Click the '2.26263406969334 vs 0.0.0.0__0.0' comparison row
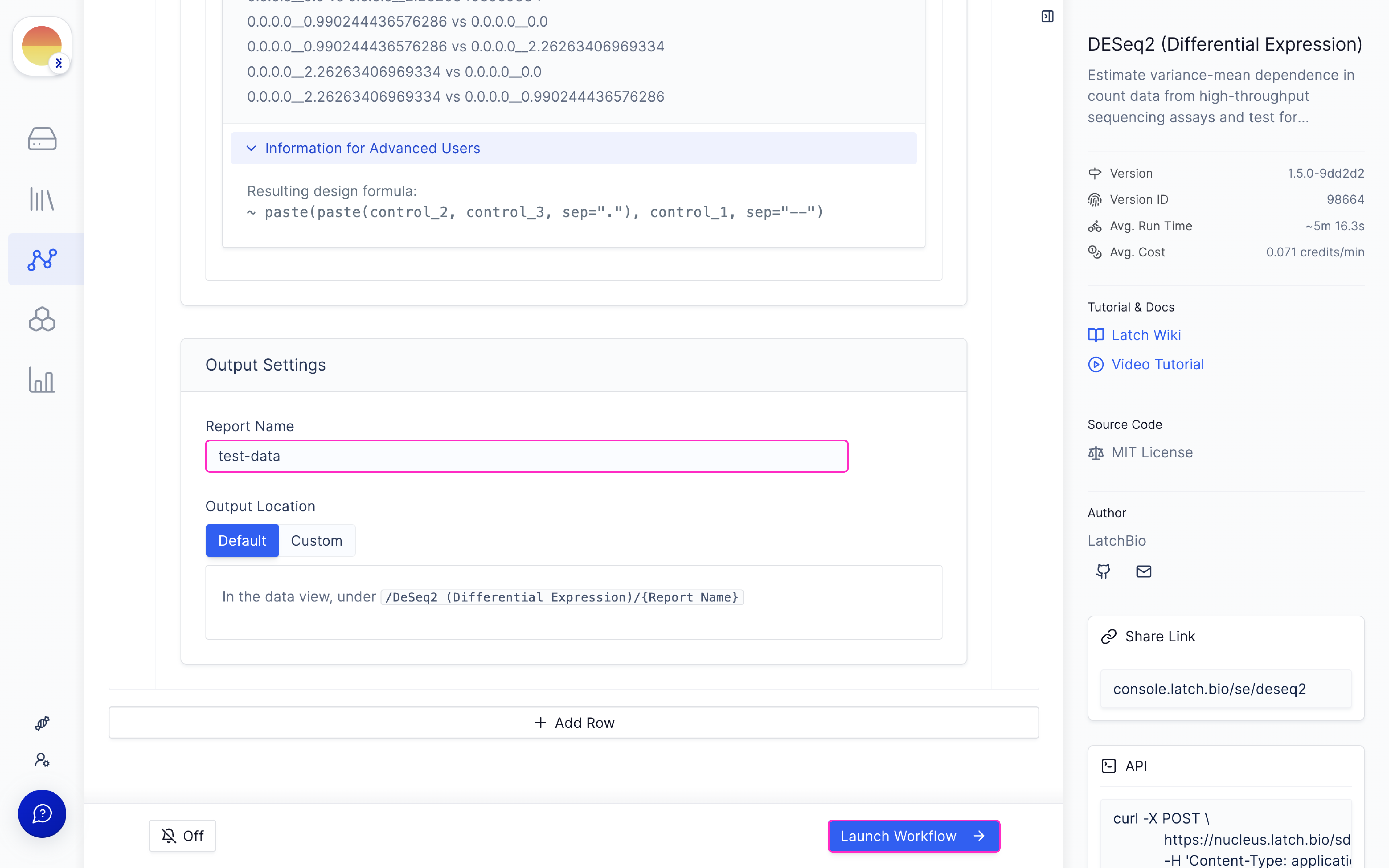 (x=394, y=72)
